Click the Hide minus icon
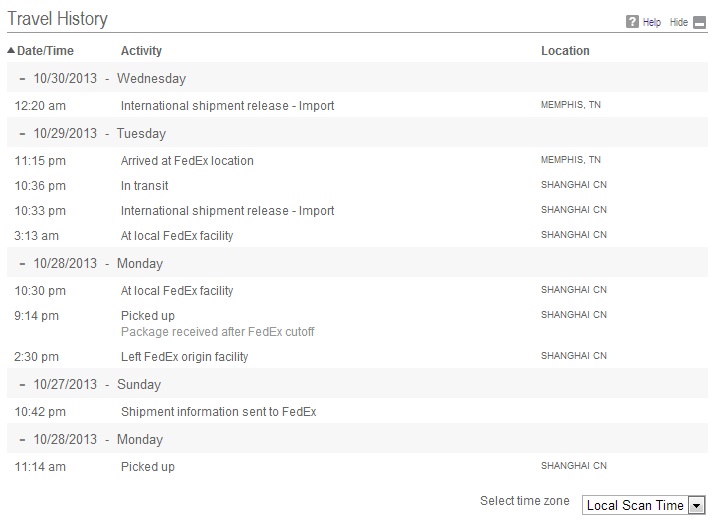The height and width of the screenshot is (524, 715). tap(699, 22)
